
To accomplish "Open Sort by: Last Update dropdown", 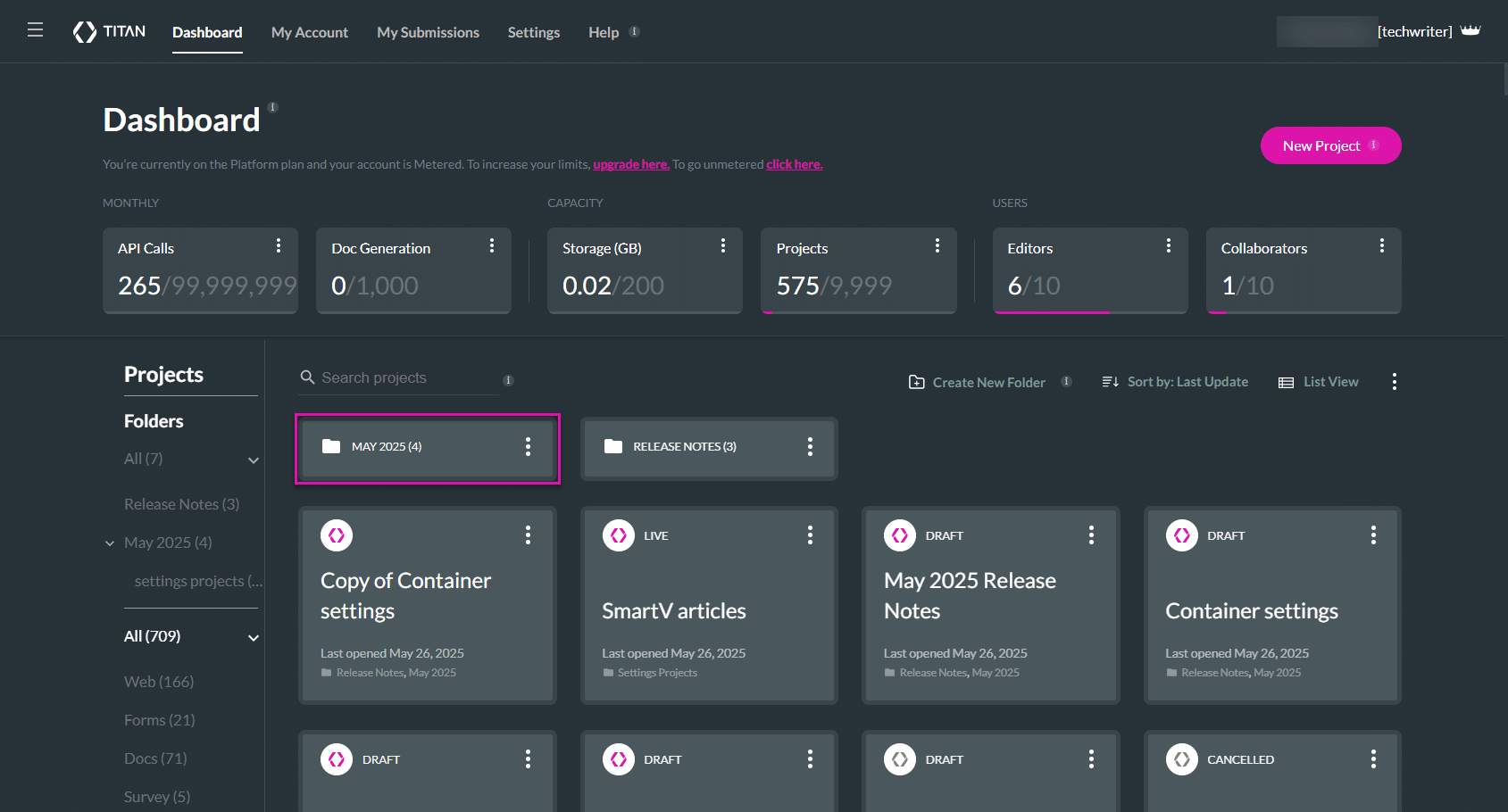I will 1175,382.
